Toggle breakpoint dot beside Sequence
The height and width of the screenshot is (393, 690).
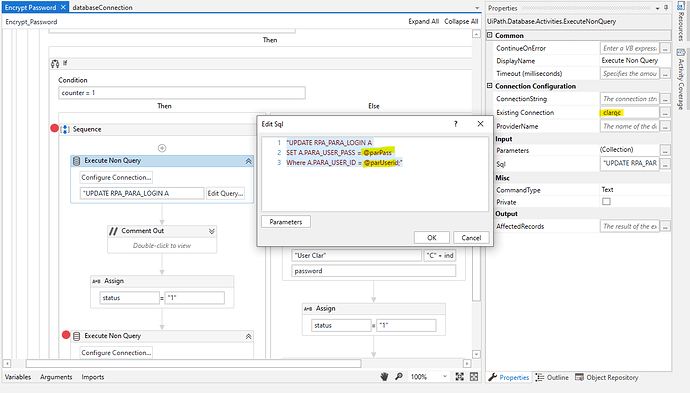[54, 128]
